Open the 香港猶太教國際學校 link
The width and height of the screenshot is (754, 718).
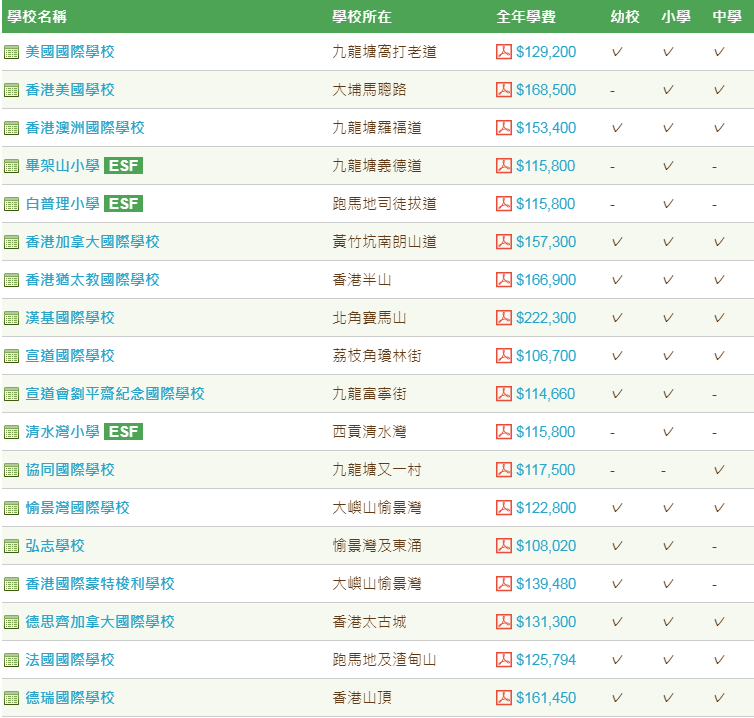tap(92, 279)
